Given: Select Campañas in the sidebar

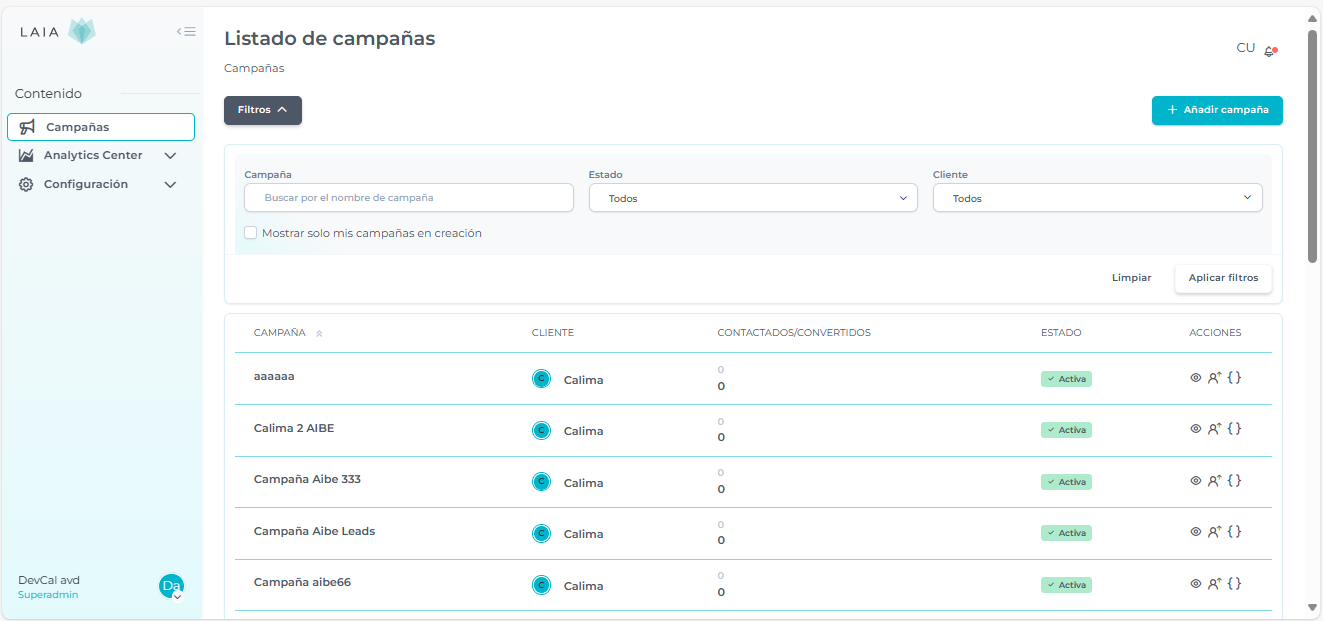Looking at the screenshot, I should coord(101,127).
